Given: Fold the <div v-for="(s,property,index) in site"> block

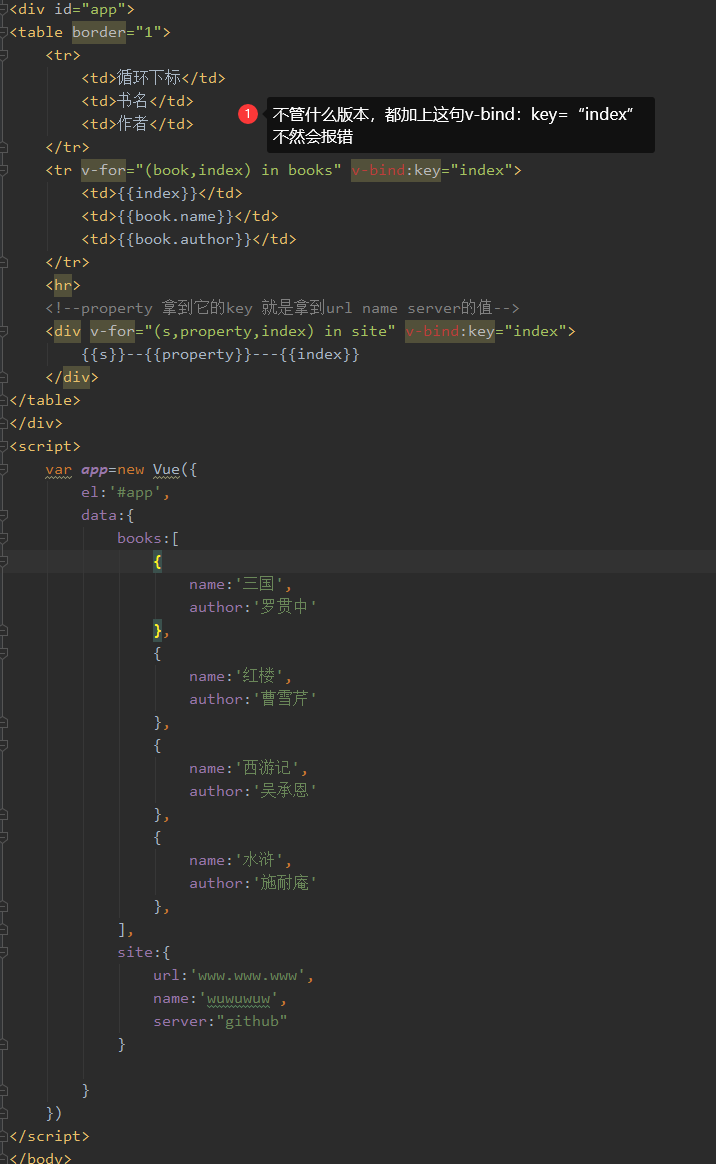Looking at the screenshot, I should tap(4, 331).
